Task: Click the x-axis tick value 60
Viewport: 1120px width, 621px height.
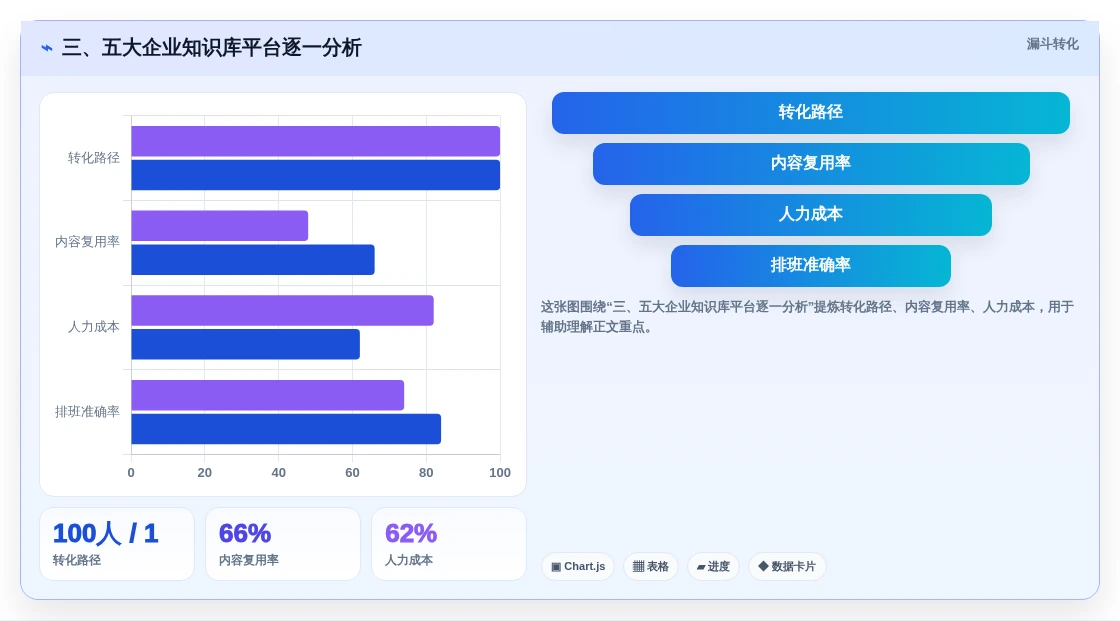Action: [x=352, y=473]
